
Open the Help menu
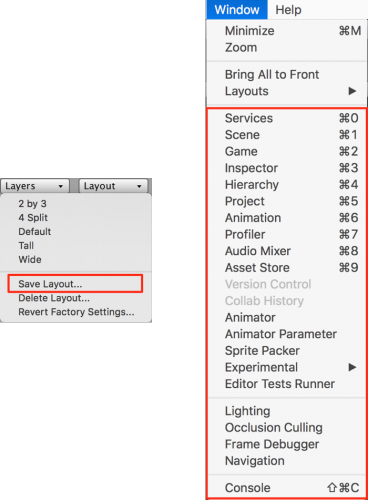click(288, 10)
